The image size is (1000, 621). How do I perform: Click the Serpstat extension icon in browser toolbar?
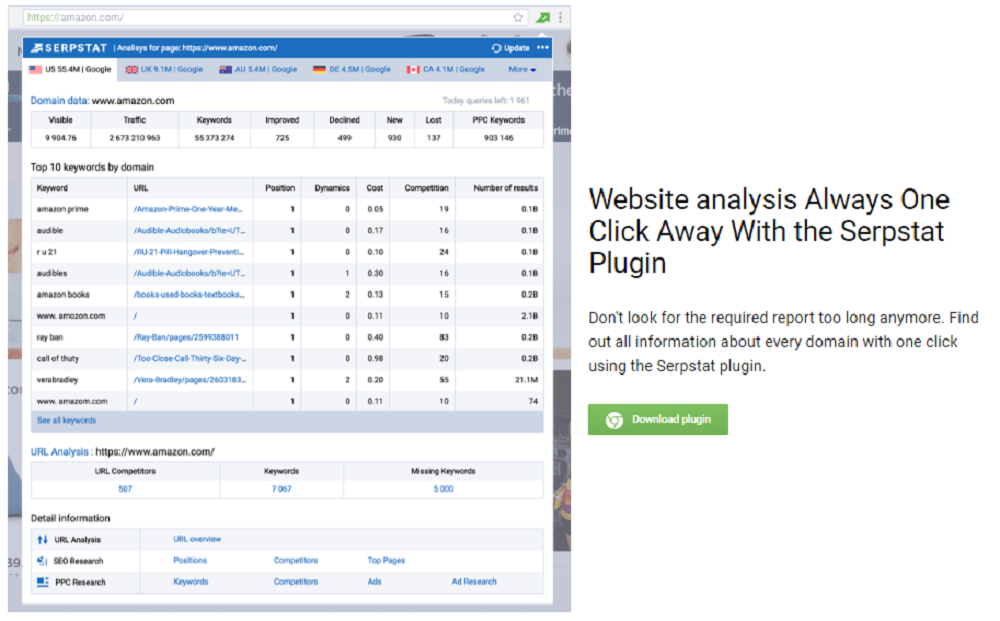(x=544, y=17)
